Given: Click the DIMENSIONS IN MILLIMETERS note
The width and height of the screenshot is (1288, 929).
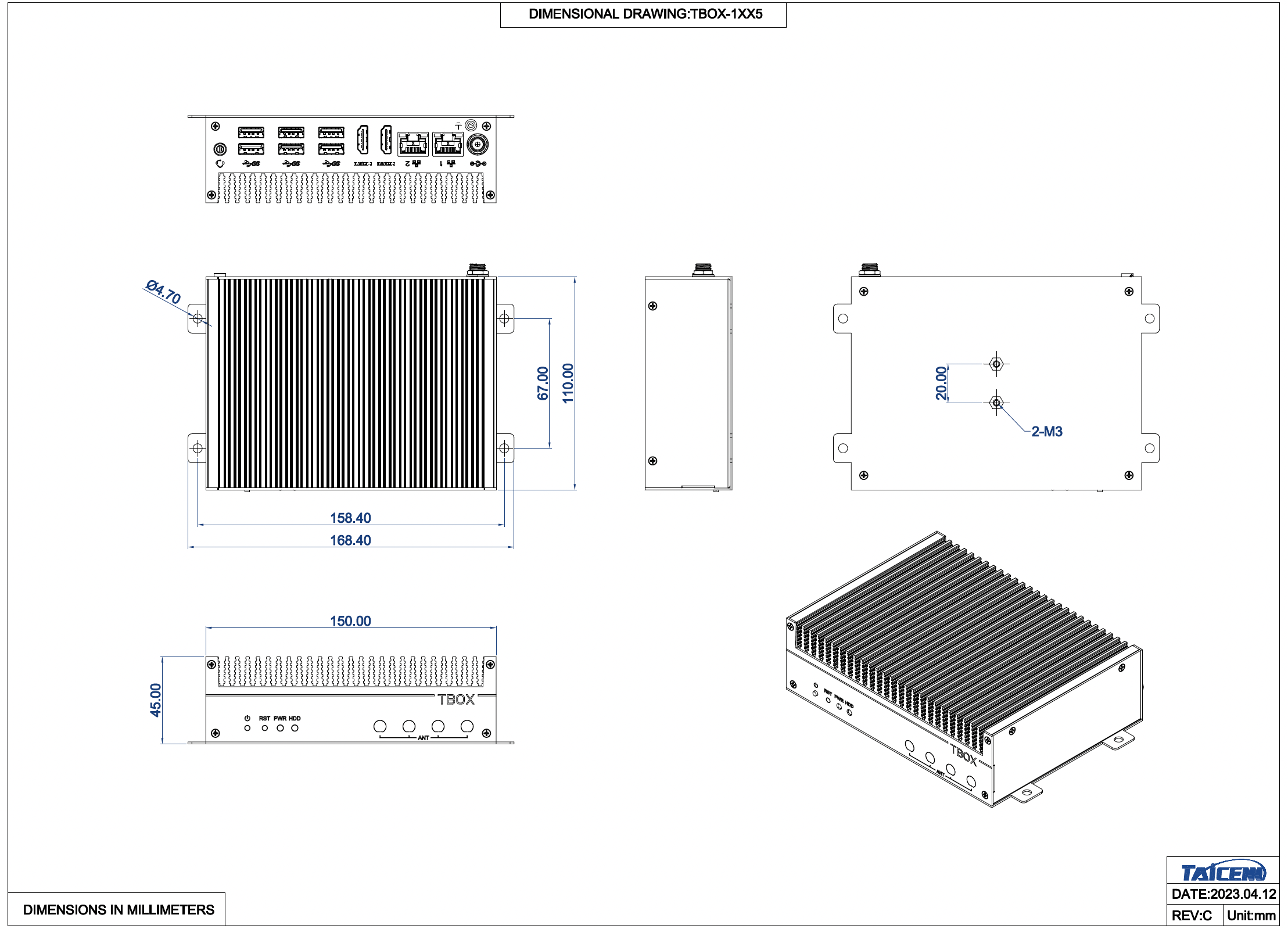Looking at the screenshot, I should [x=119, y=910].
